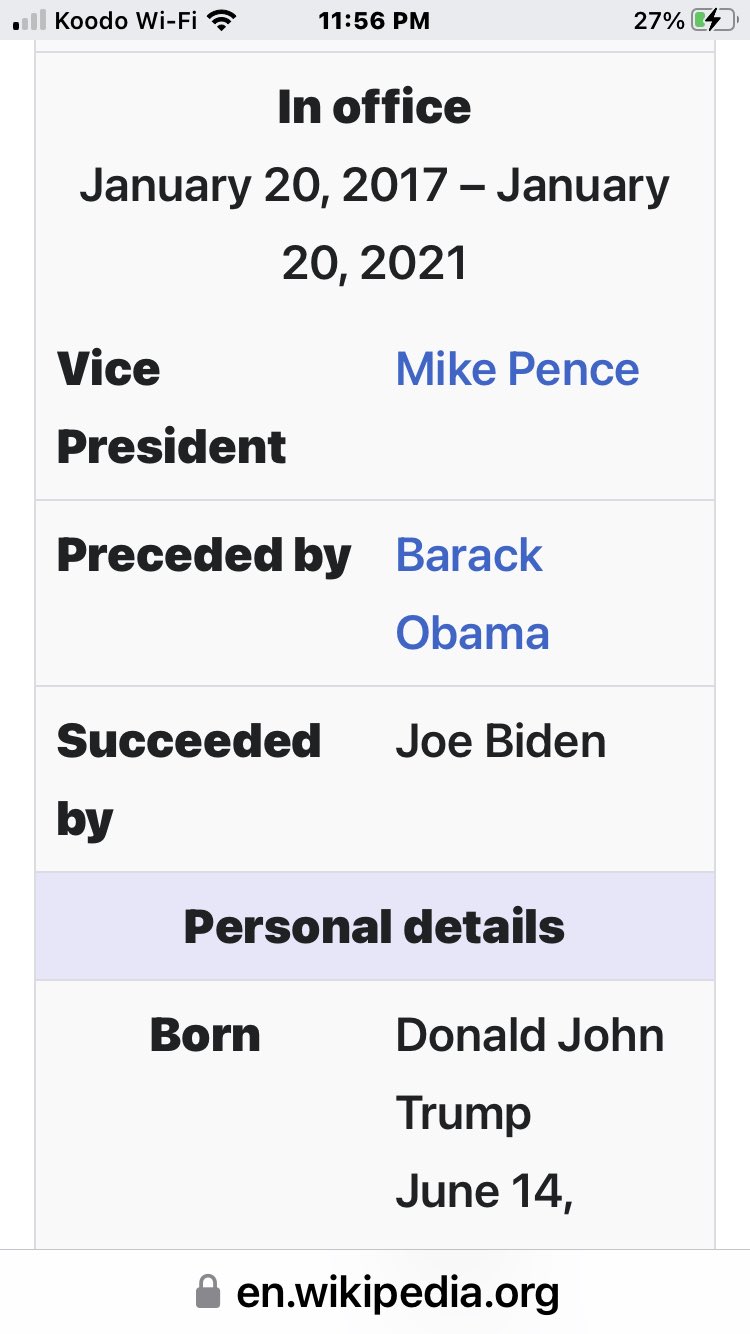Image resolution: width=750 pixels, height=1334 pixels.
Task: Tap the Born row label
Action: (205, 1035)
